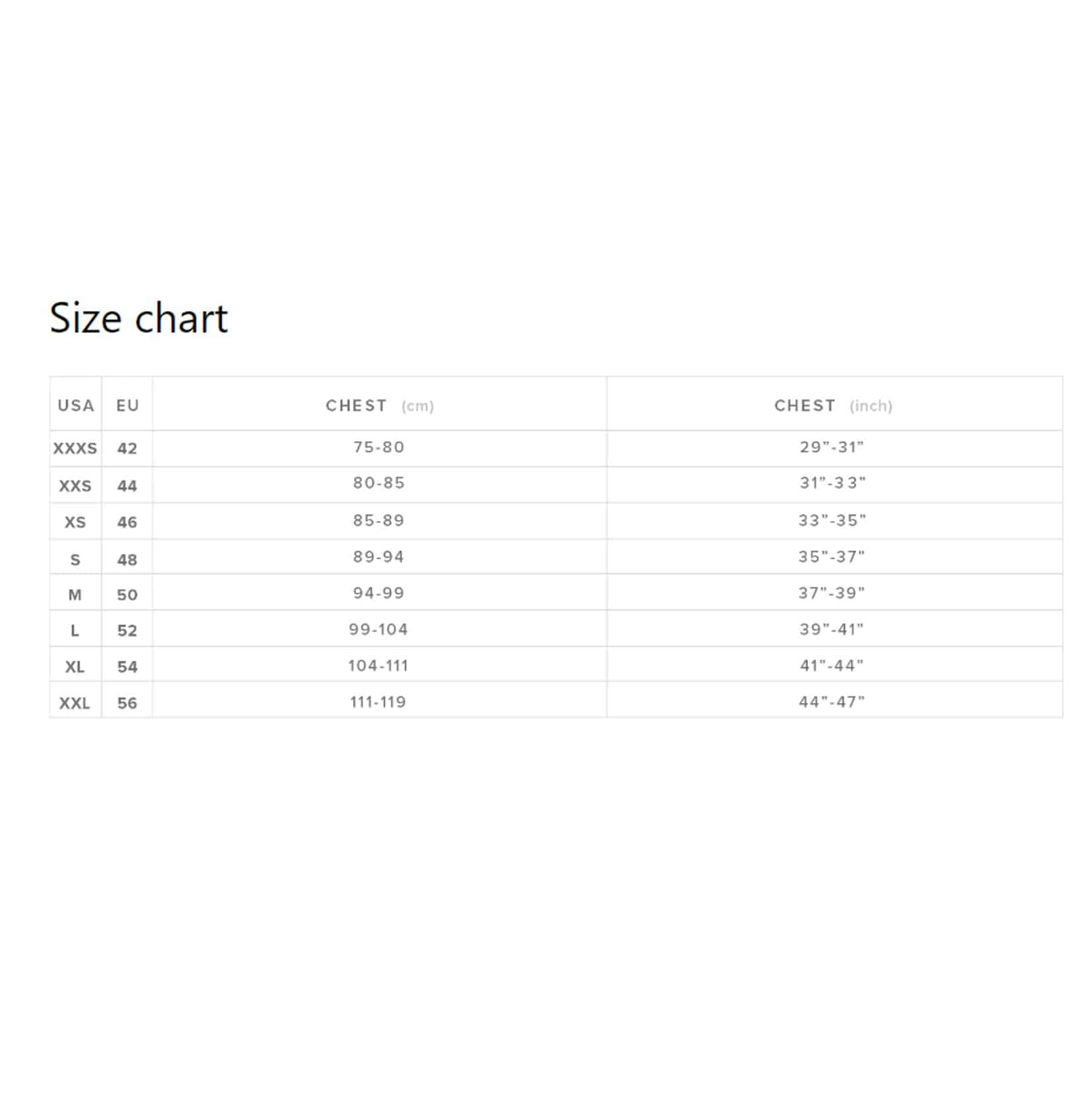Pick the XXL size cell
The height and width of the screenshot is (1093, 1092).
pyautogui.click(x=75, y=703)
